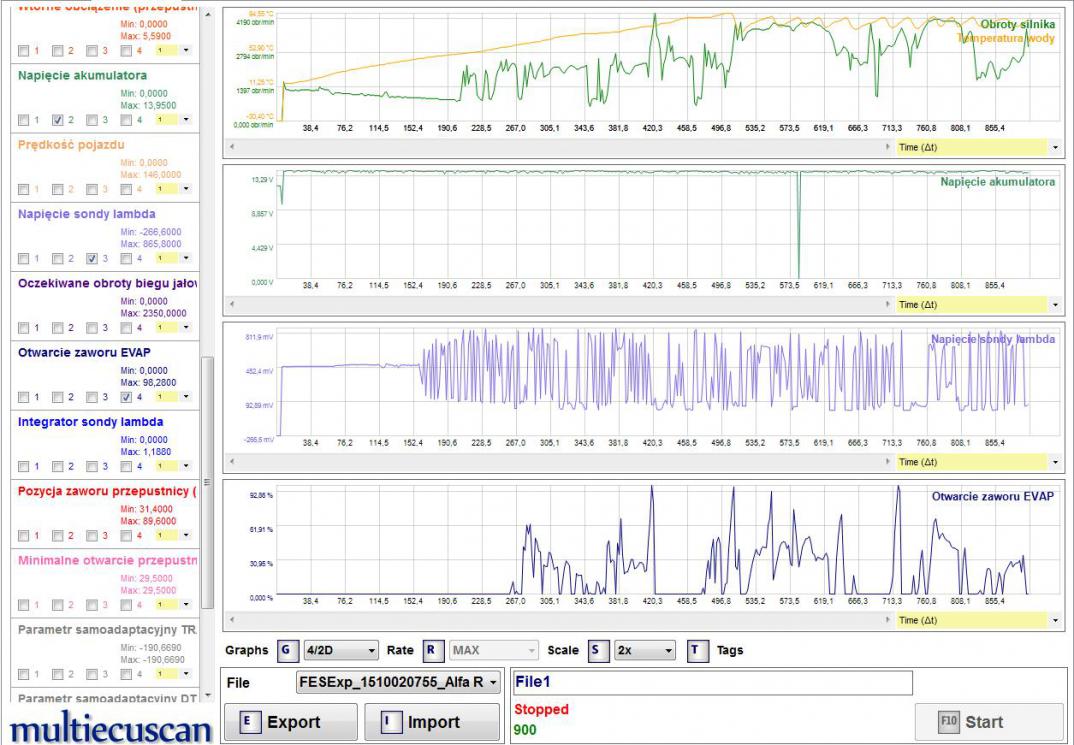Open the FESExp file selection dropdown
Screen dimensions: 1074x745
398,683
